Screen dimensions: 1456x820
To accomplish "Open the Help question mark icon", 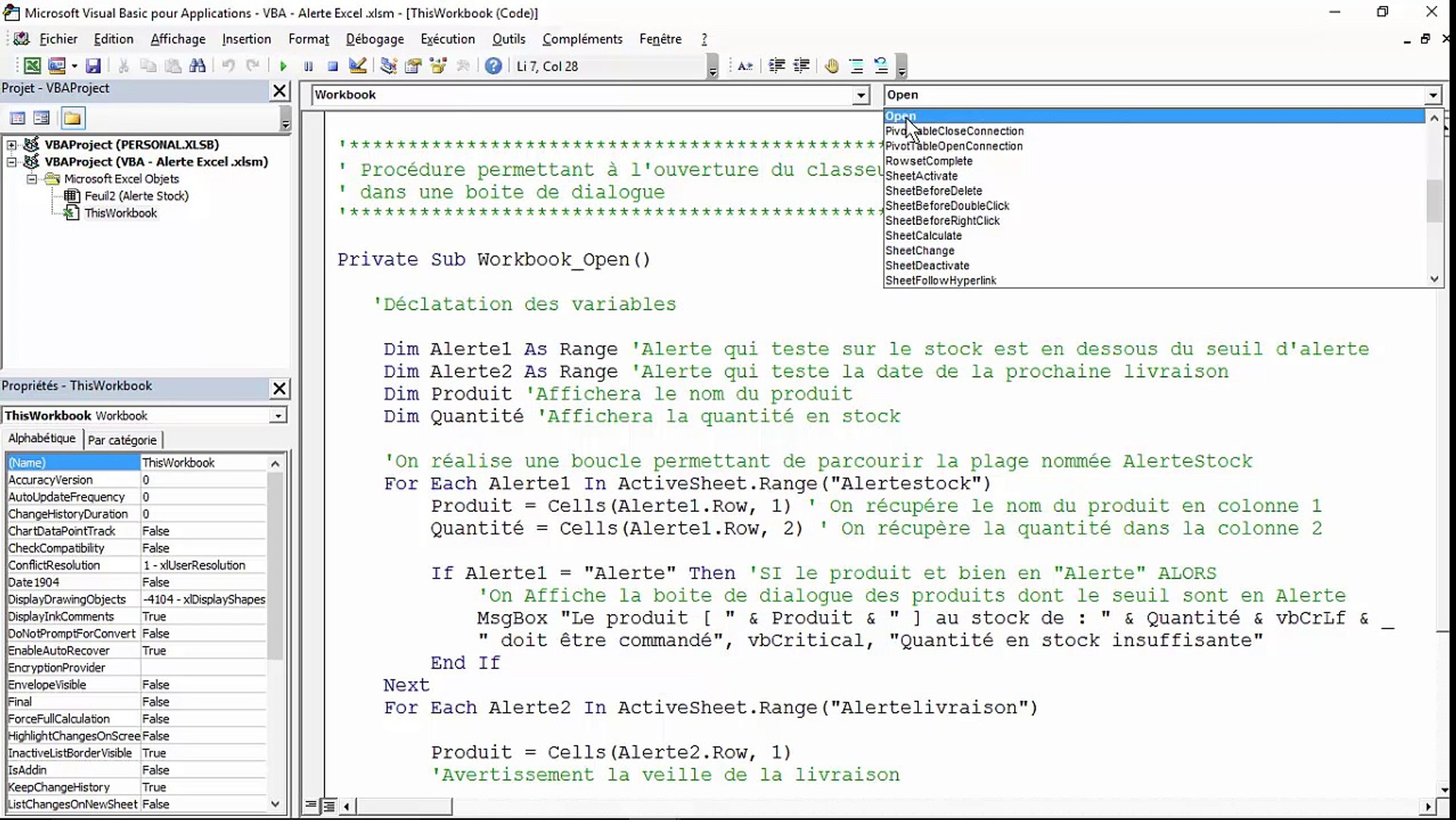I will pos(493,66).
